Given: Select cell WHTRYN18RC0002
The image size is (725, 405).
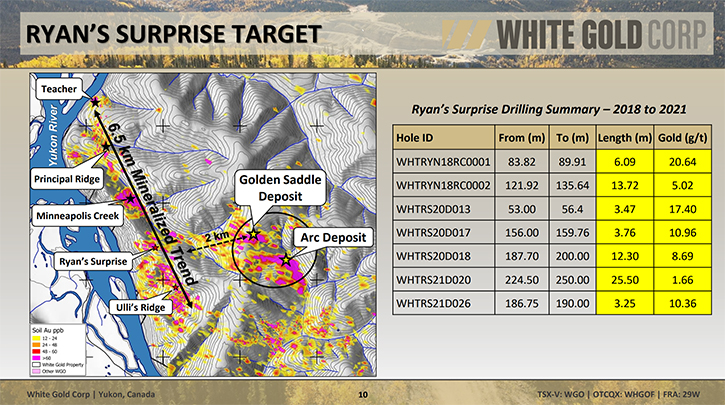Looking at the screenshot, I should [x=443, y=185].
